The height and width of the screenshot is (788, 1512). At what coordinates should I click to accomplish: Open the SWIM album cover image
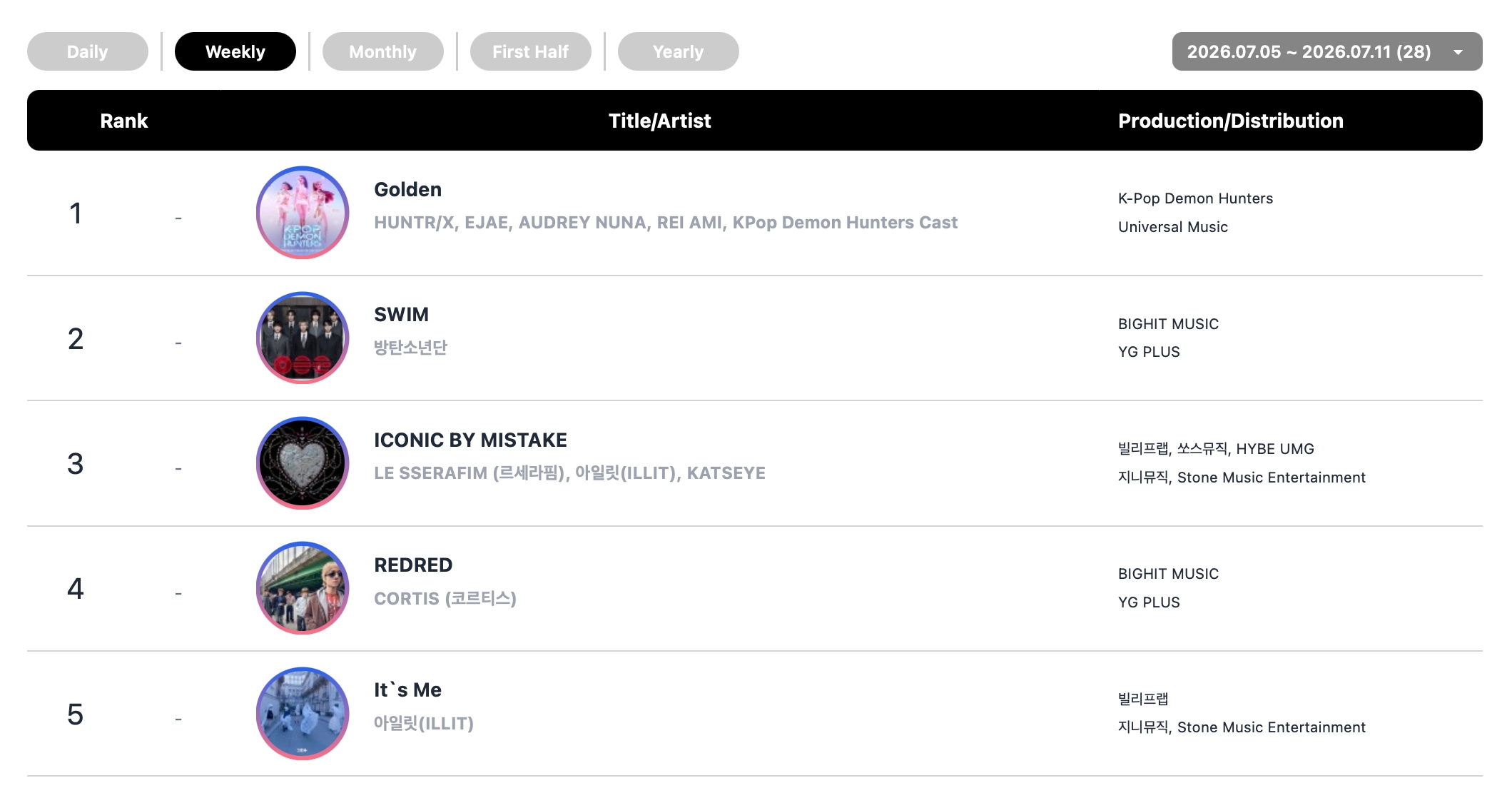[x=302, y=338]
